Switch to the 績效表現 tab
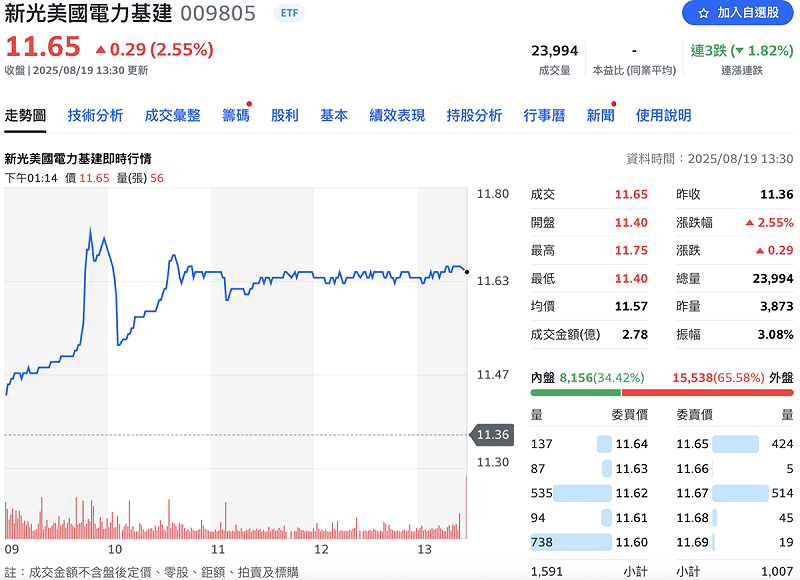This screenshot has height=580, width=800. click(x=397, y=116)
